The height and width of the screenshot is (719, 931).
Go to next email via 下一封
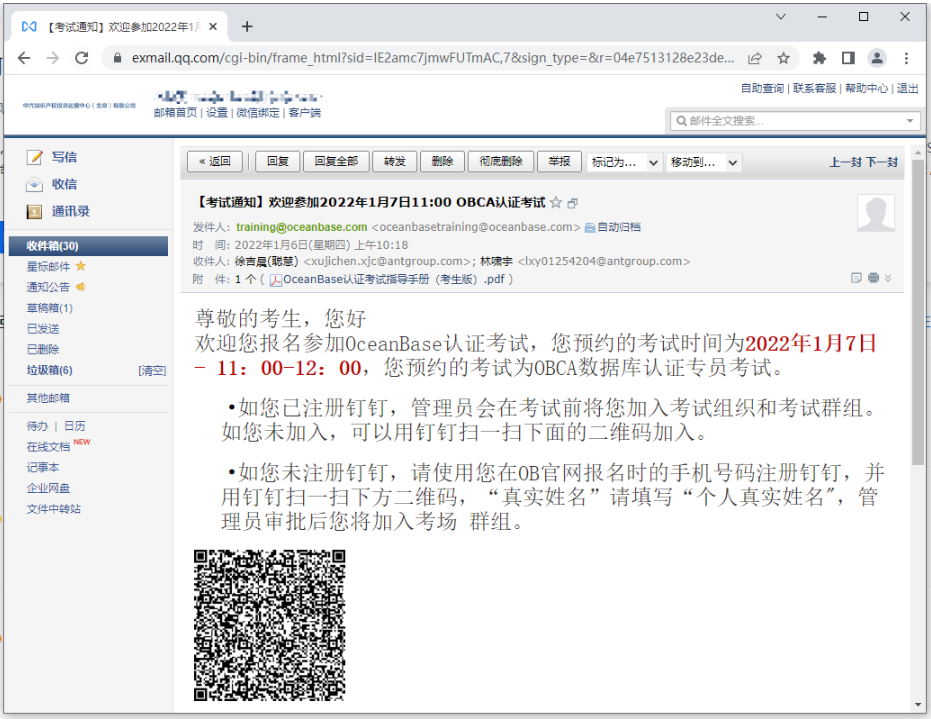(882, 162)
